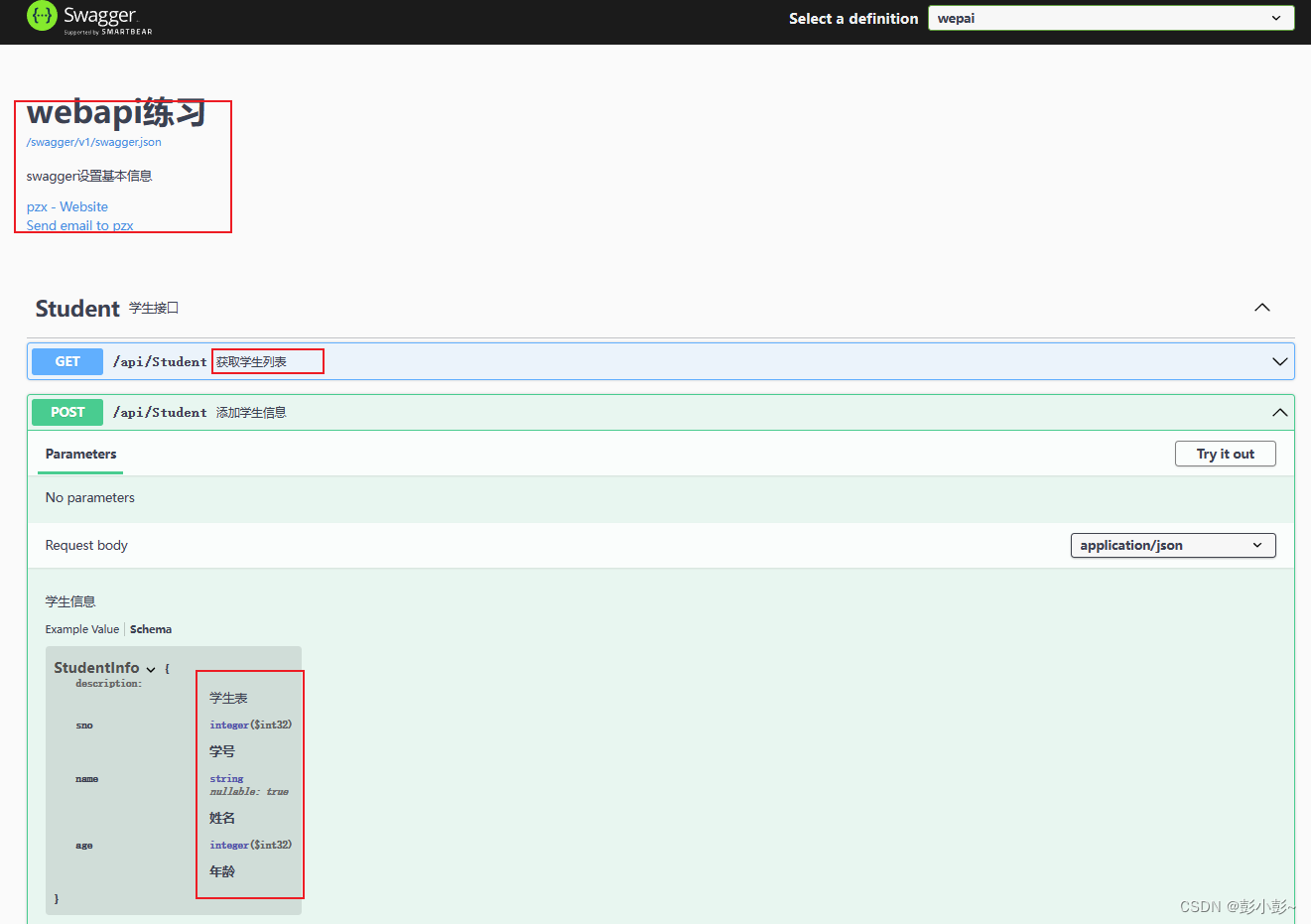Open the 'Select a definition' wepai dropdown
The width and height of the screenshot is (1311, 924).
pos(1111,18)
